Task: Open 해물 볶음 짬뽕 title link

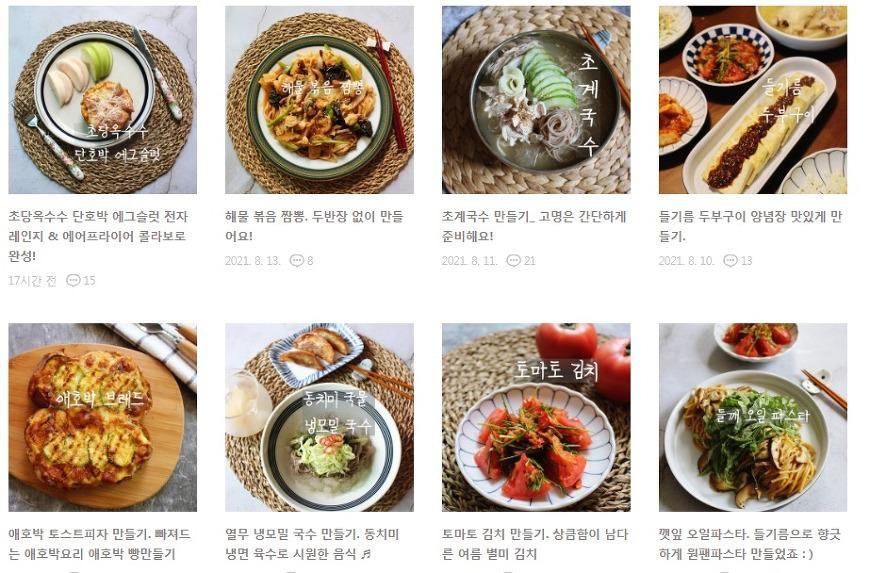Action: [314, 226]
